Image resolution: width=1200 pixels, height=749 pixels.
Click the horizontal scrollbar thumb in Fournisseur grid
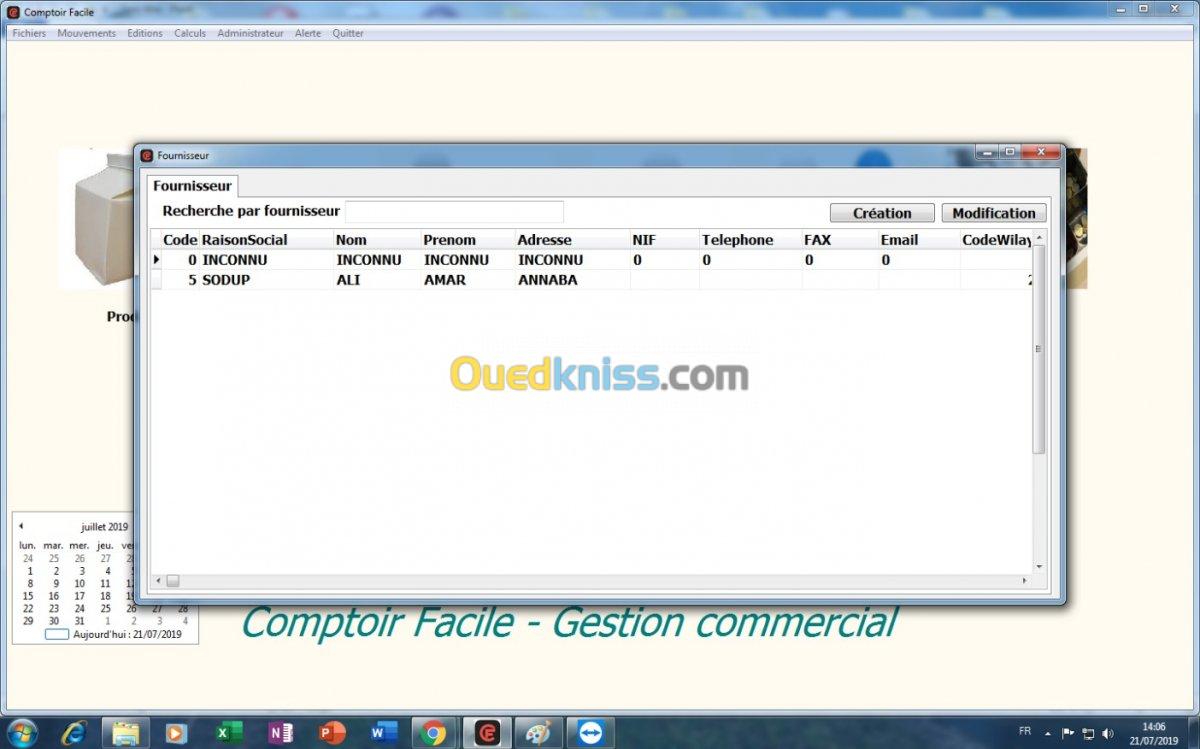pos(173,581)
